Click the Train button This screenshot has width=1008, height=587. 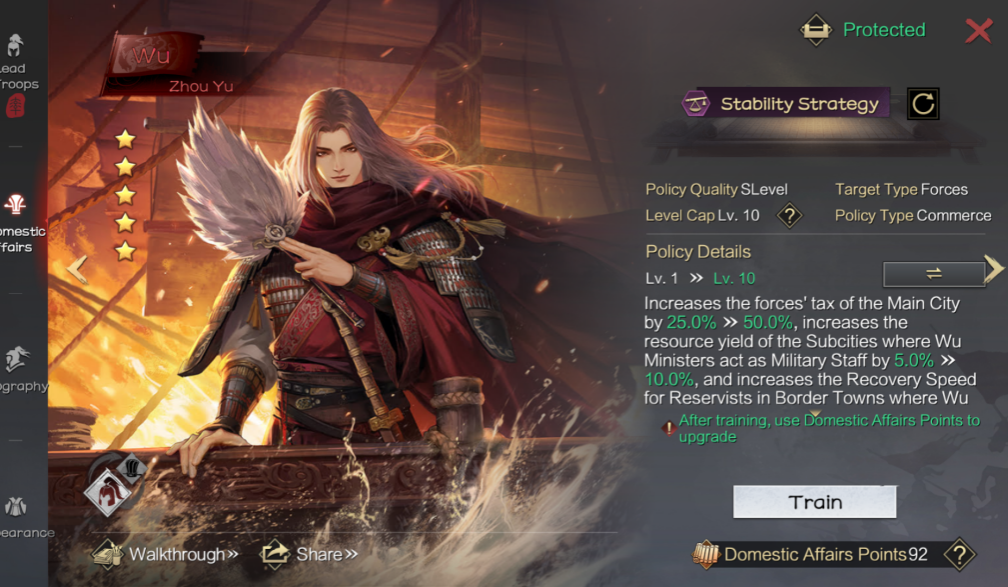pos(814,502)
